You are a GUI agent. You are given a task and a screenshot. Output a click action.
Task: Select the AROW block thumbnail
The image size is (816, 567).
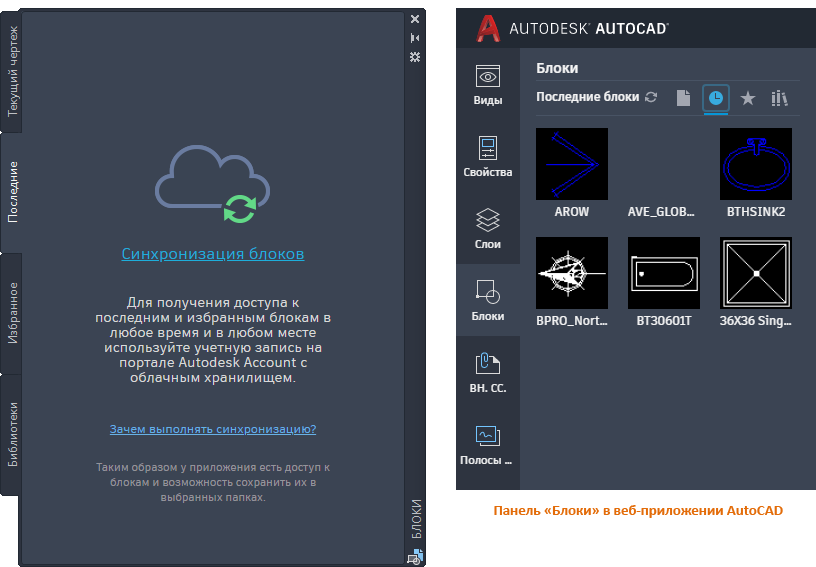[x=572, y=164]
